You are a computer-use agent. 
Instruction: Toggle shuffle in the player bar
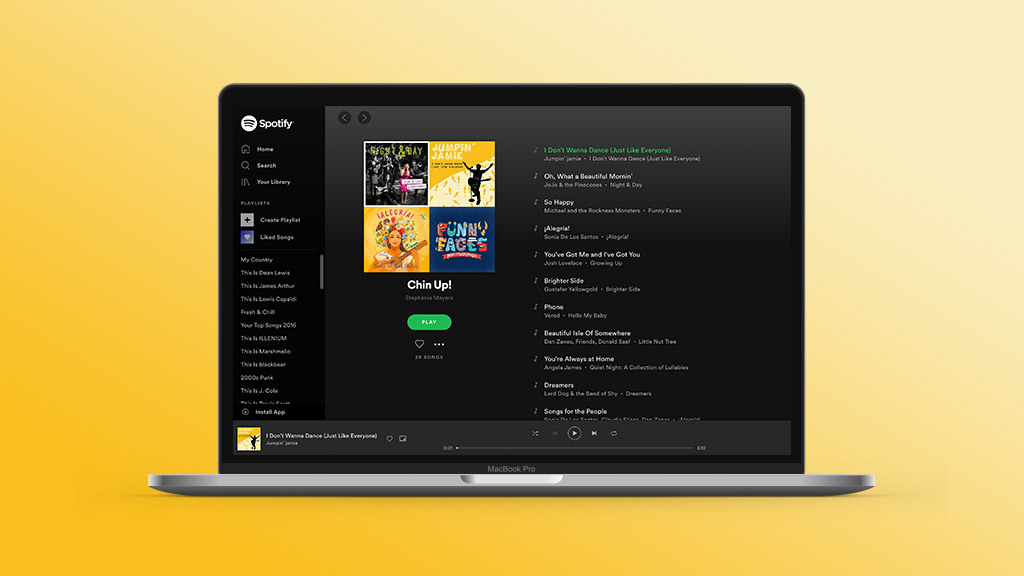535,433
